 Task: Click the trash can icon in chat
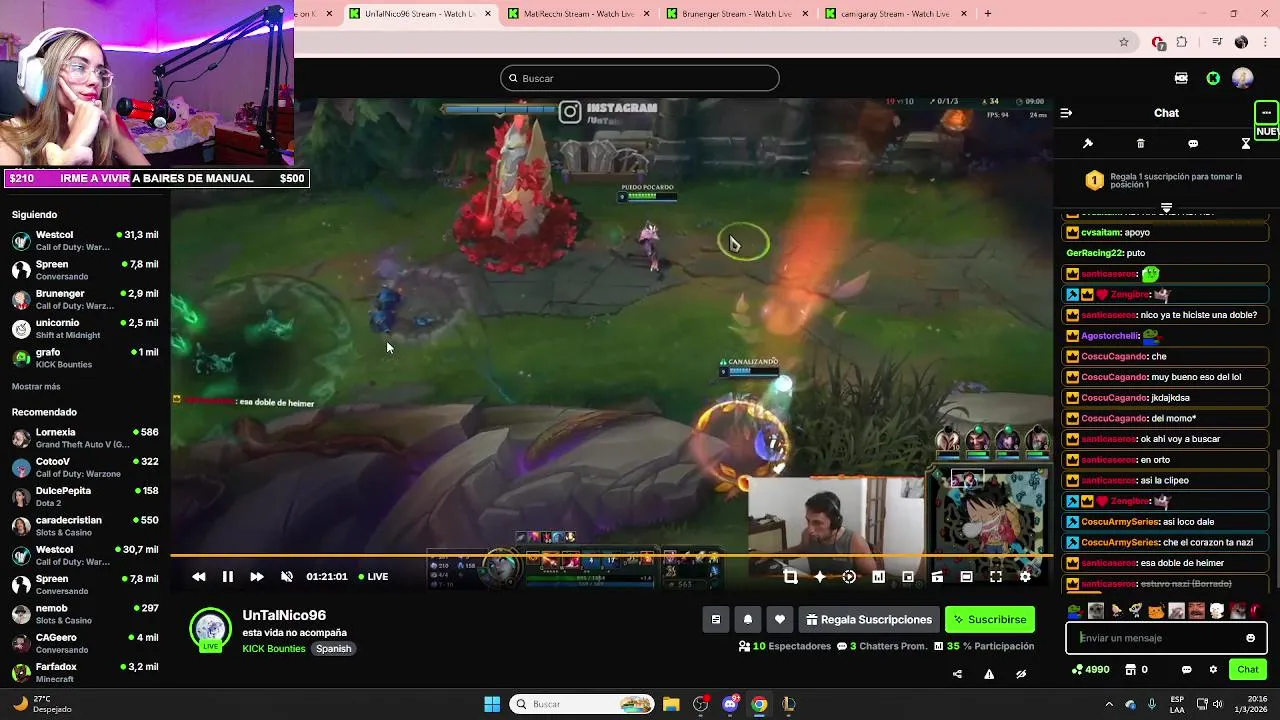click(1141, 144)
